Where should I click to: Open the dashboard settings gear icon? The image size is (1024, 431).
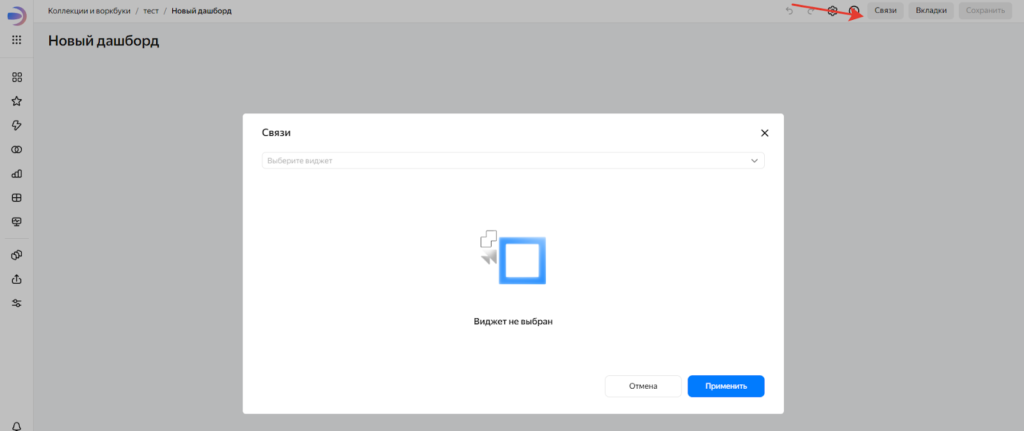click(831, 10)
